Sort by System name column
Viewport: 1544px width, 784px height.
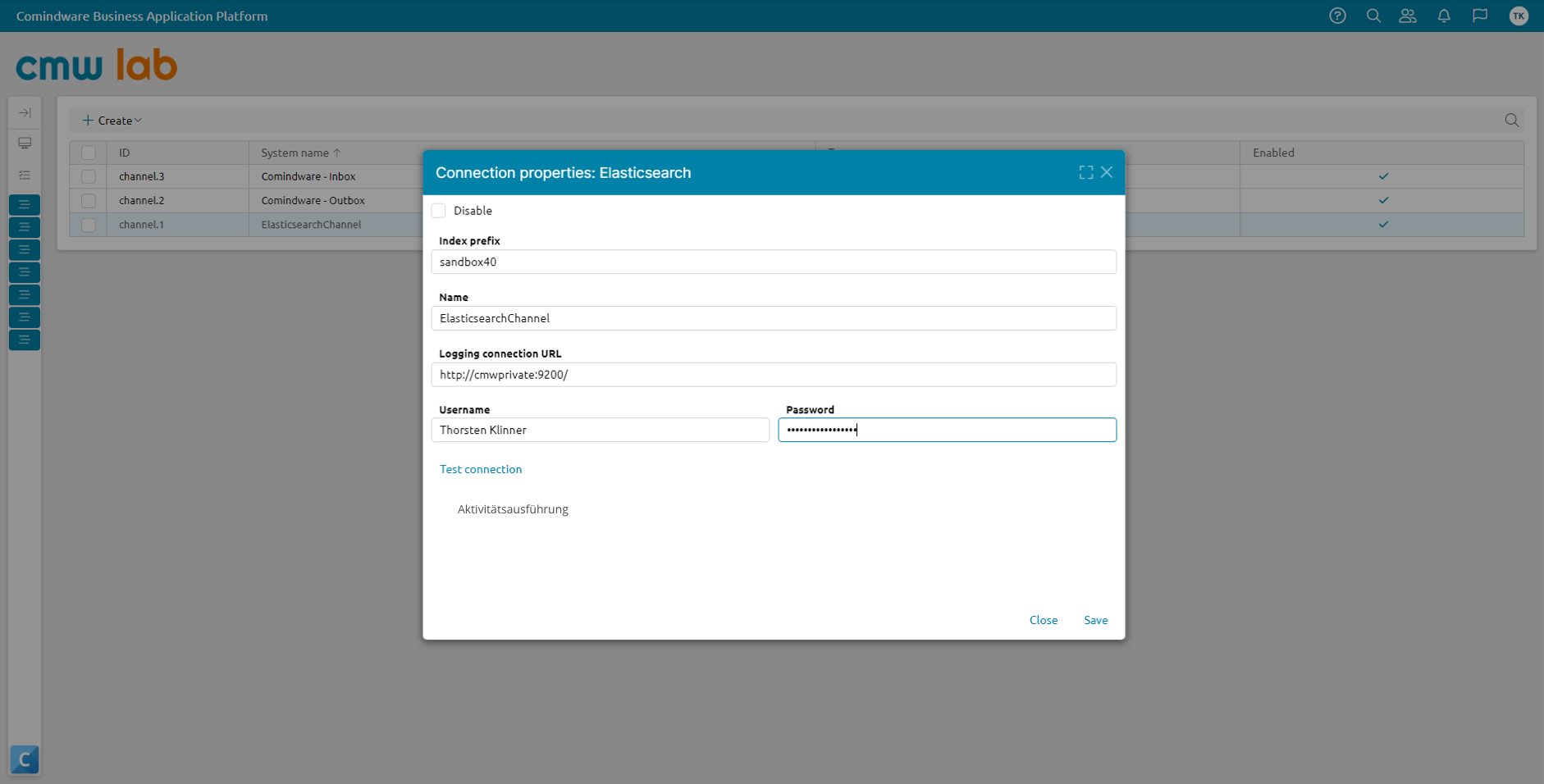[300, 153]
